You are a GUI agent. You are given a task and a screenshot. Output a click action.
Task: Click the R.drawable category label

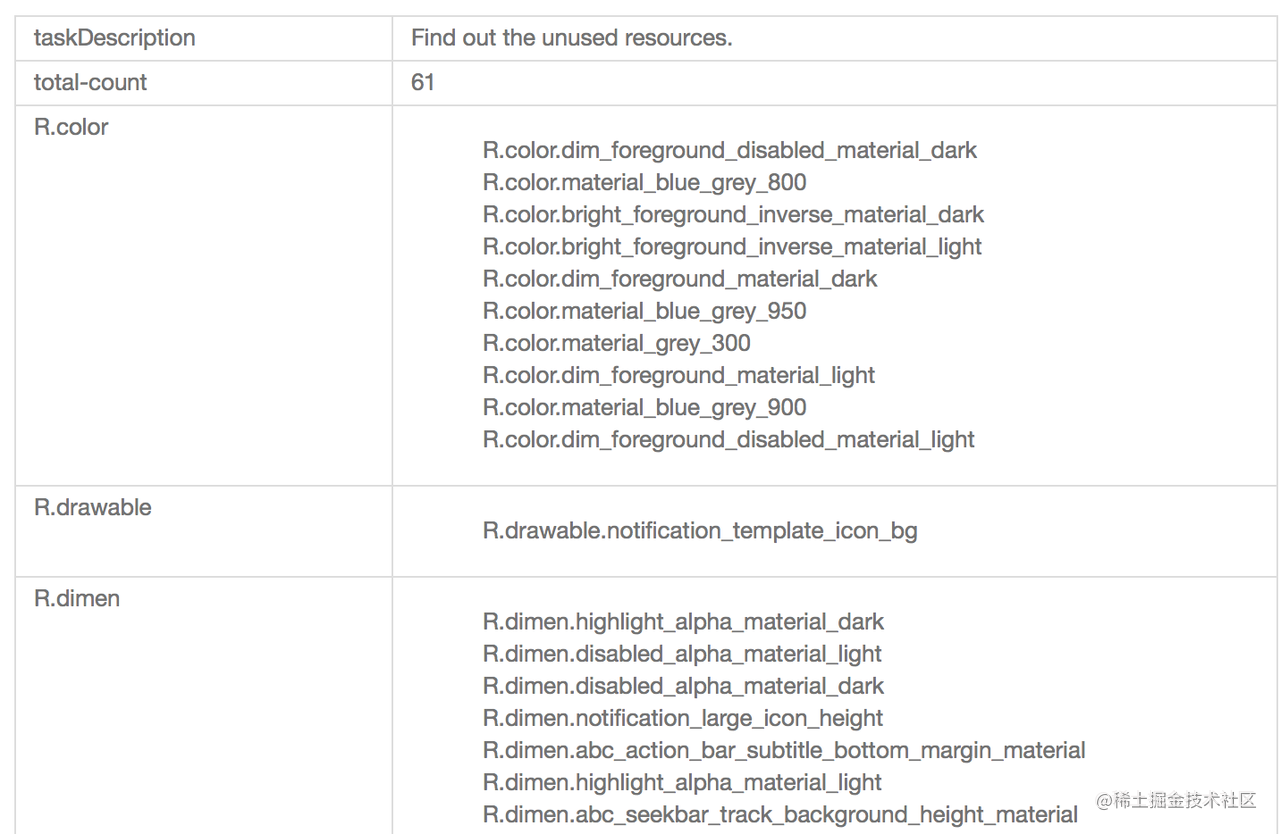(93, 507)
